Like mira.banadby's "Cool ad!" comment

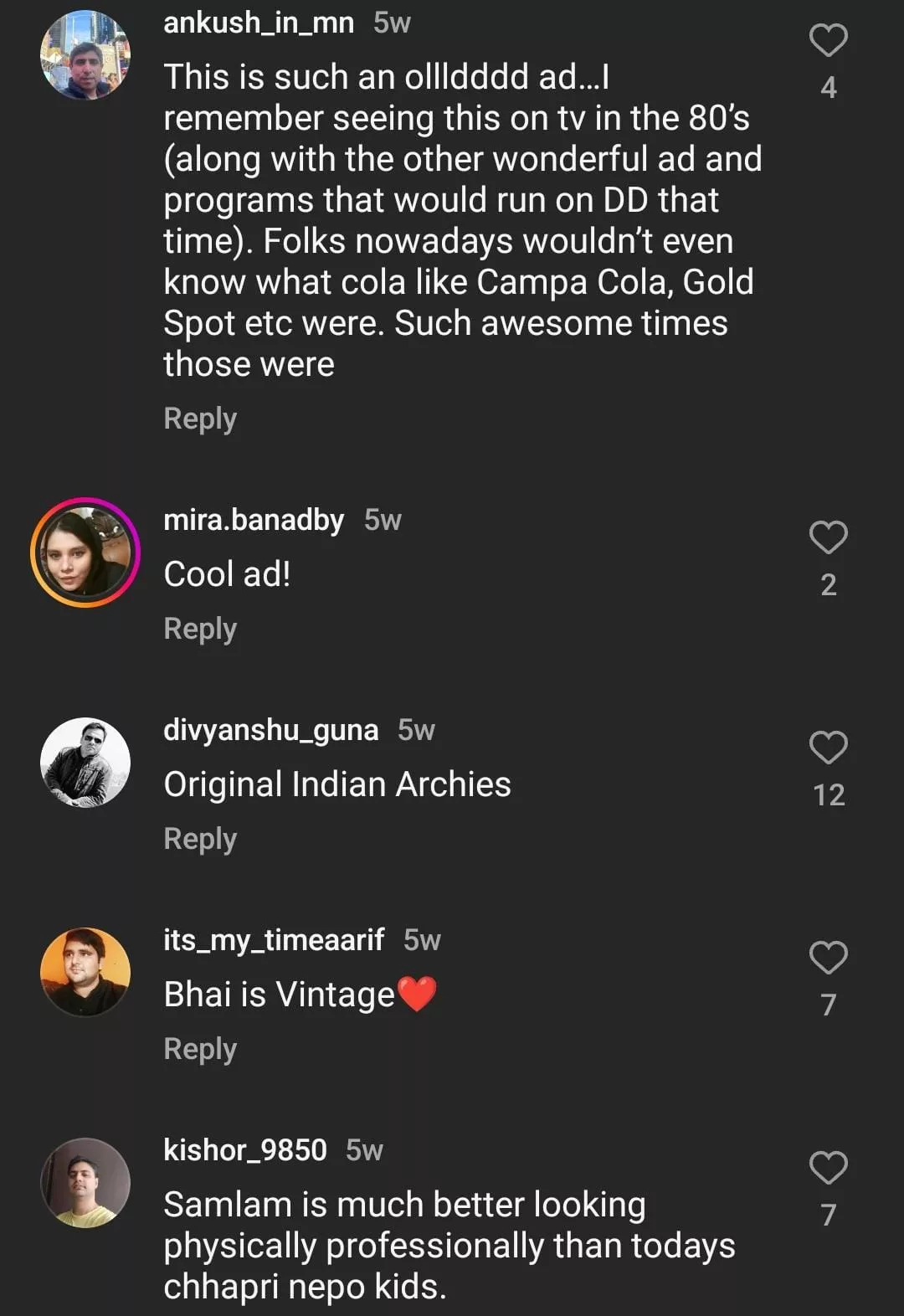tap(828, 537)
